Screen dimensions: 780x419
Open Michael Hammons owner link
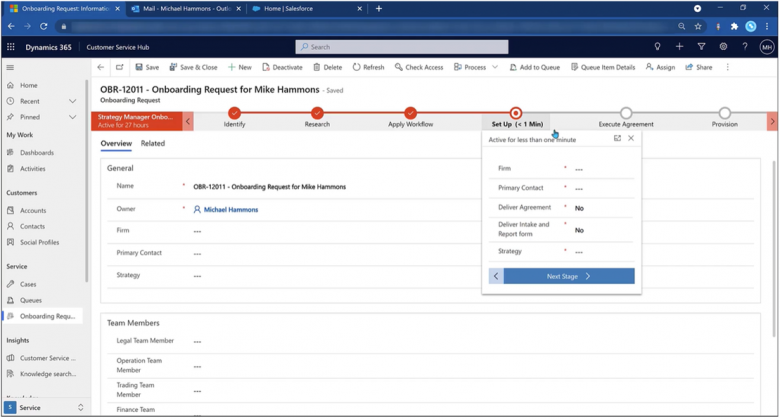(x=231, y=210)
